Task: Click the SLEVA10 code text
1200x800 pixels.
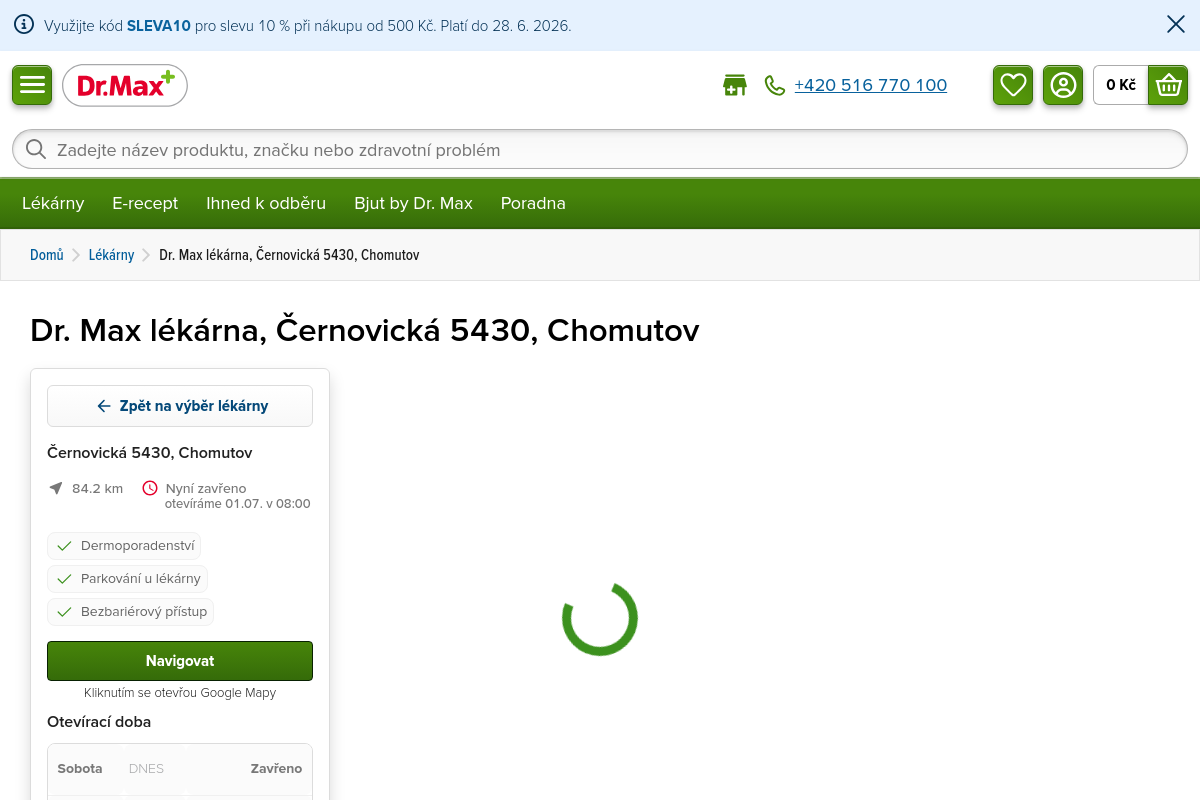Action: (x=158, y=26)
